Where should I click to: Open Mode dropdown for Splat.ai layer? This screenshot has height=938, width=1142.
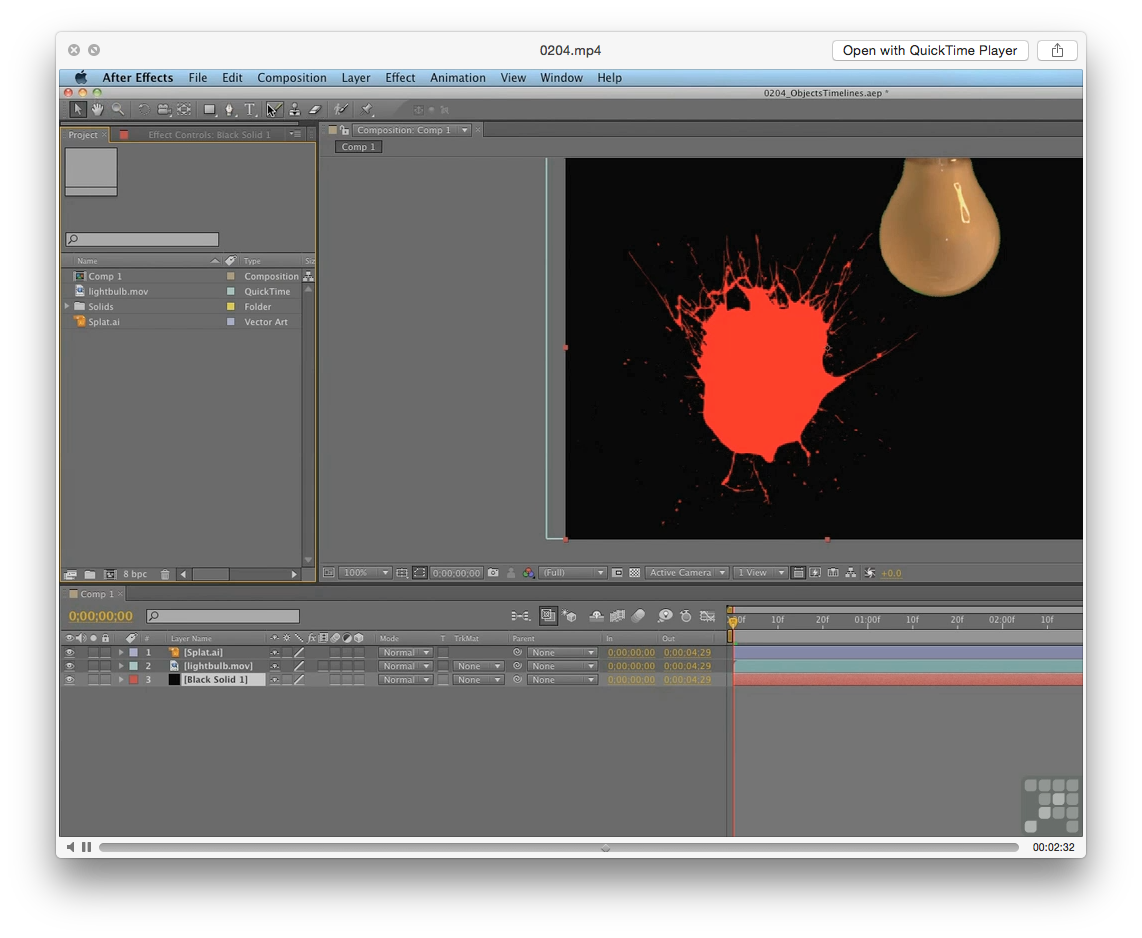(x=405, y=653)
